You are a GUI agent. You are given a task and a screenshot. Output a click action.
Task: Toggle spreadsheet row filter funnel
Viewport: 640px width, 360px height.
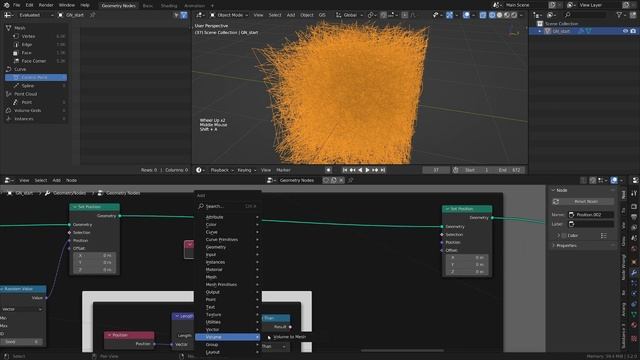184,15
